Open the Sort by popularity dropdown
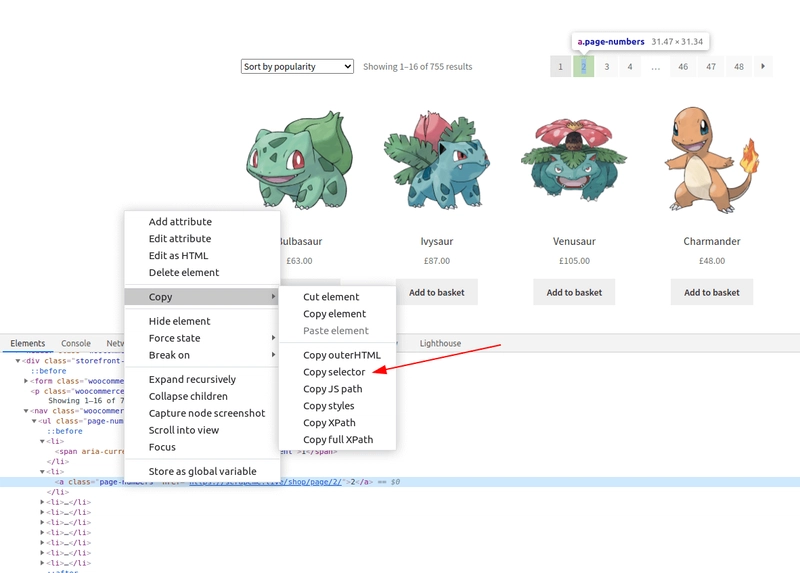The image size is (800, 573). click(x=297, y=66)
